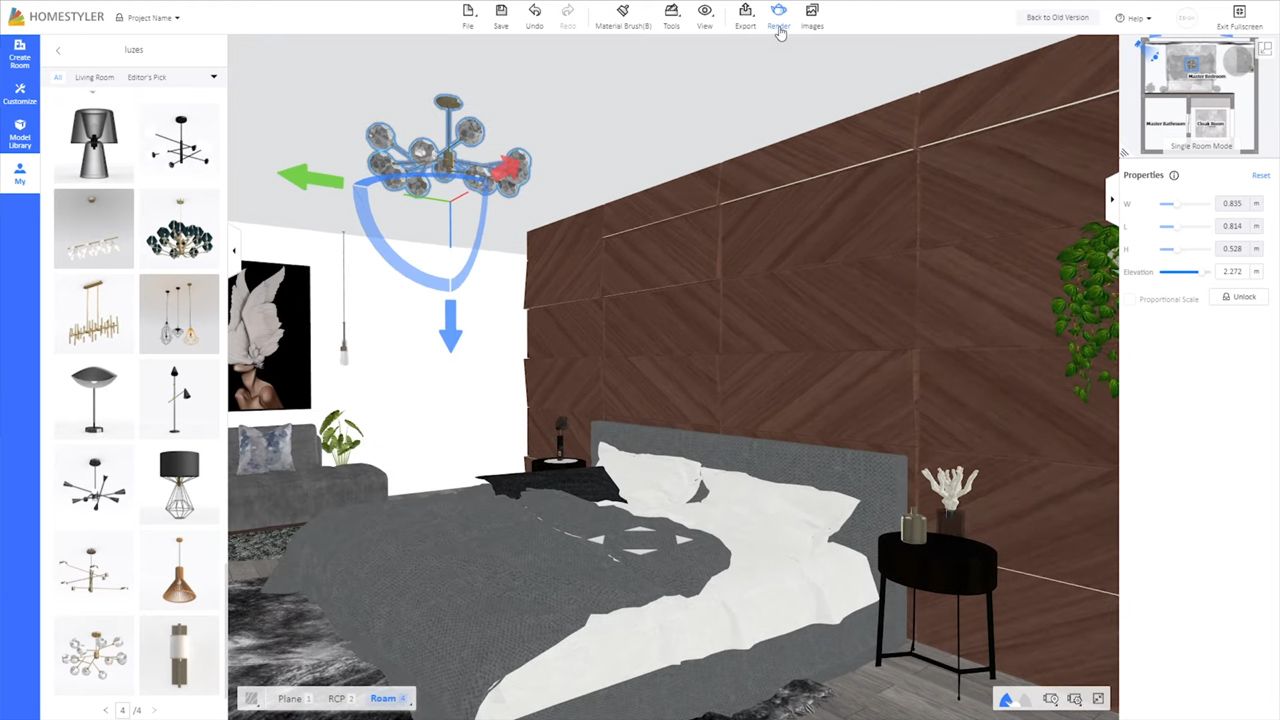
Task: Collapse the Properties panel arrow
Action: (1112, 200)
